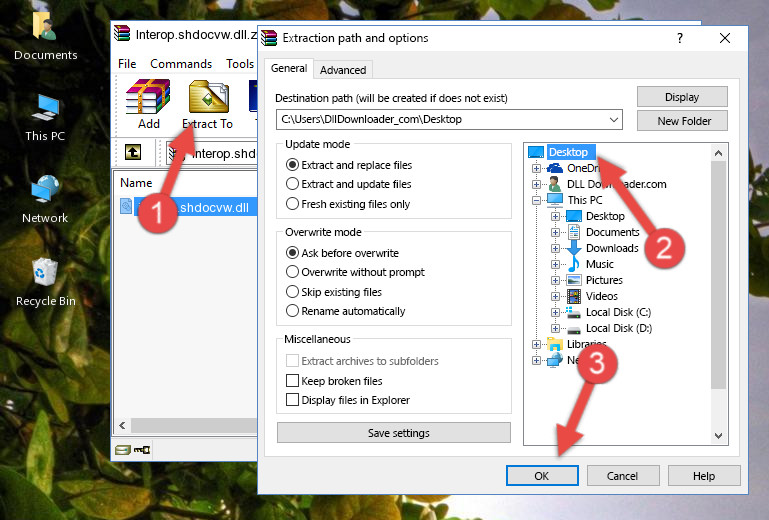Viewport: 769px width, 520px height.
Task: Expand the Libraries tree node
Action: [x=536, y=344]
